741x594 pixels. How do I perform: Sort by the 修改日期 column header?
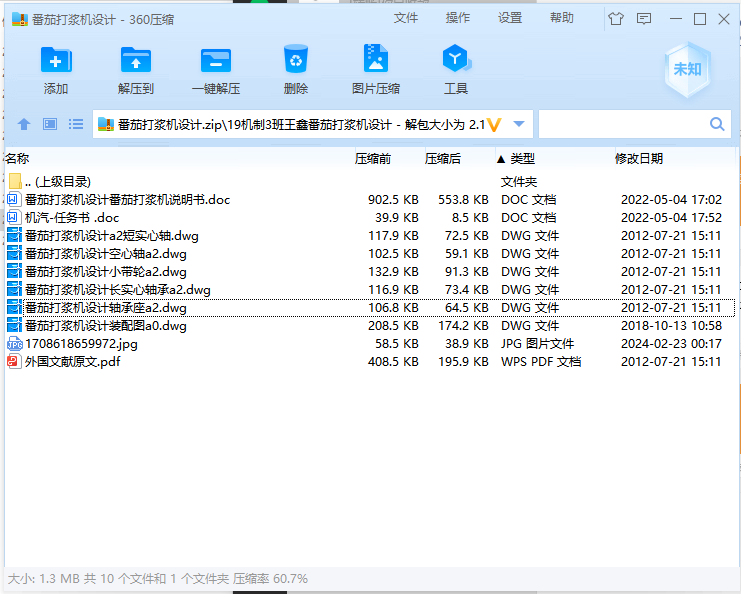point(674,158)
